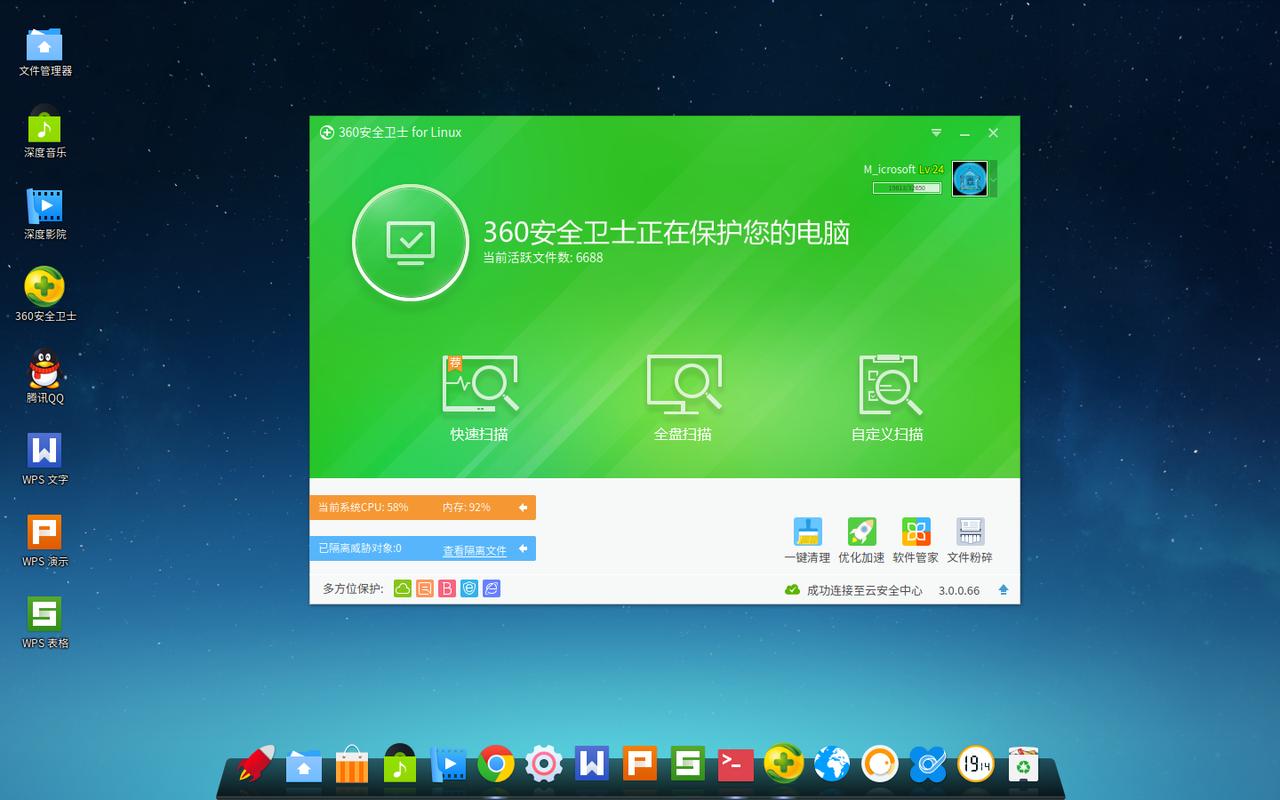Click the green check connection status icon
The image size is (1280, 800).
coord(791,590)
